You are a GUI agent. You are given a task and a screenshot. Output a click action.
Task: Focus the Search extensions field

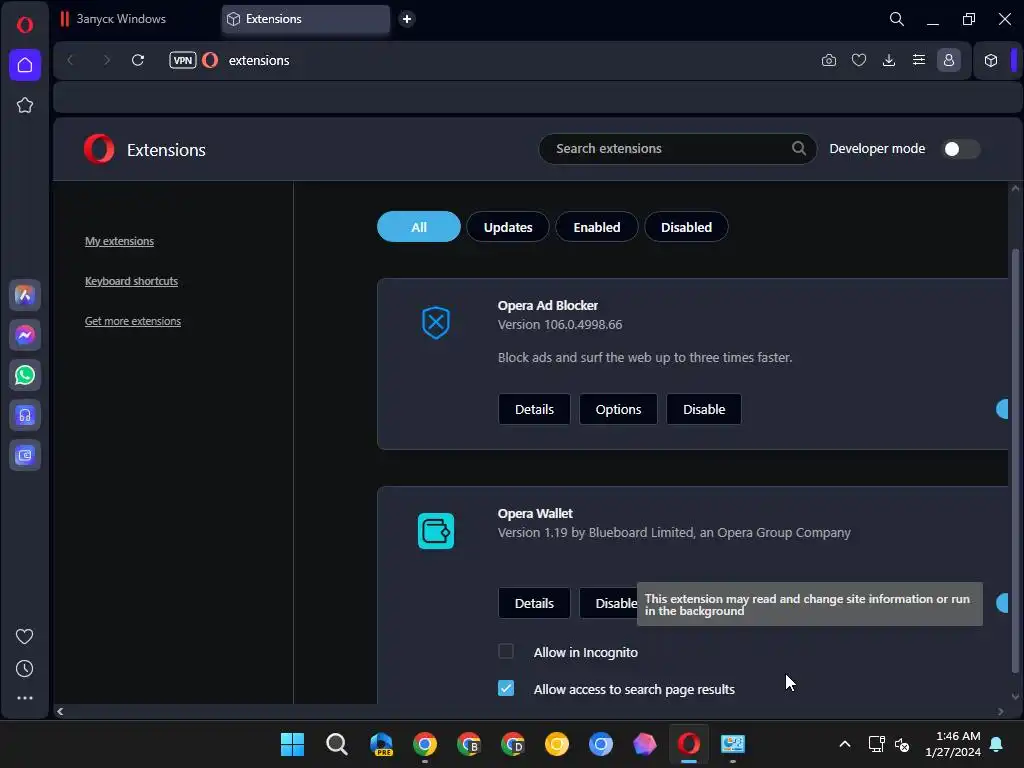click(677, 148)
